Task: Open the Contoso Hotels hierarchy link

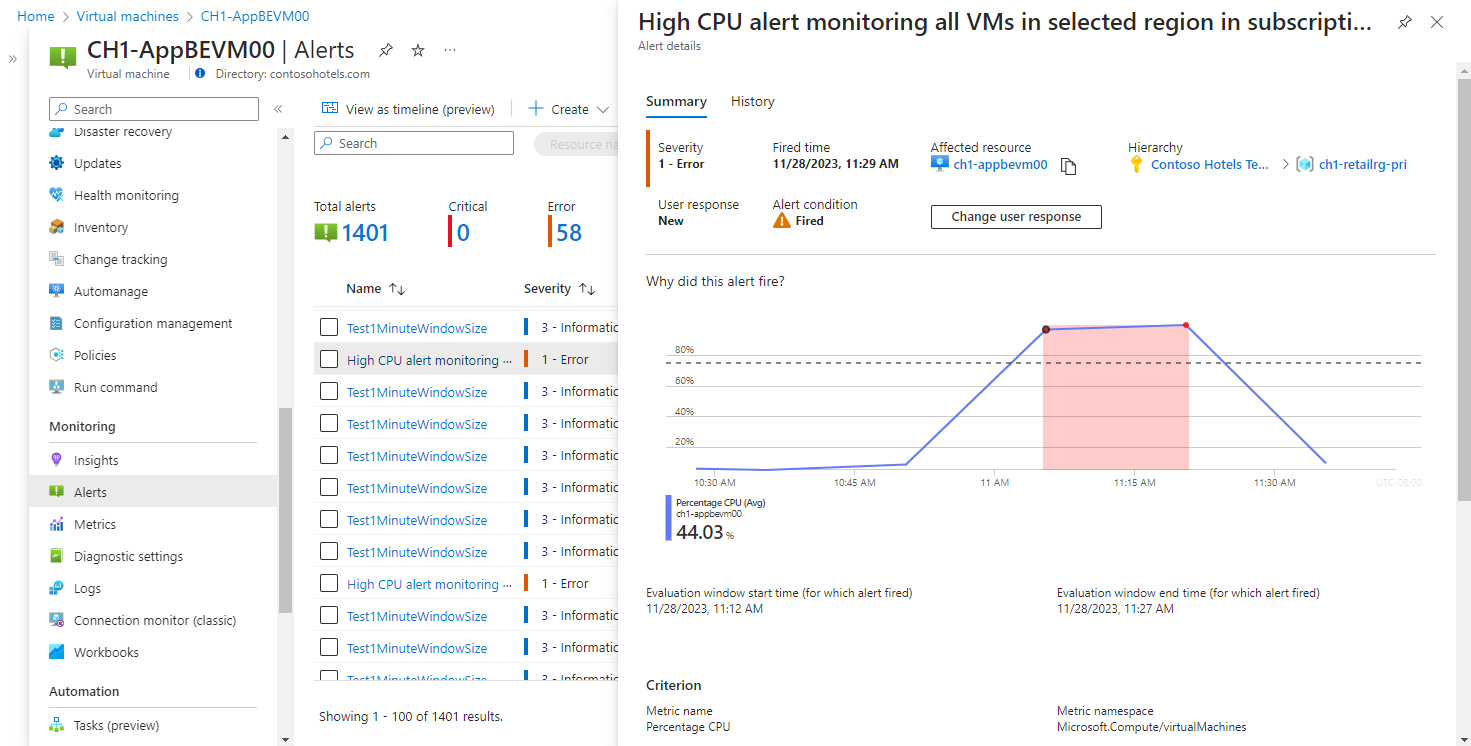Action: click(1210, 165)
